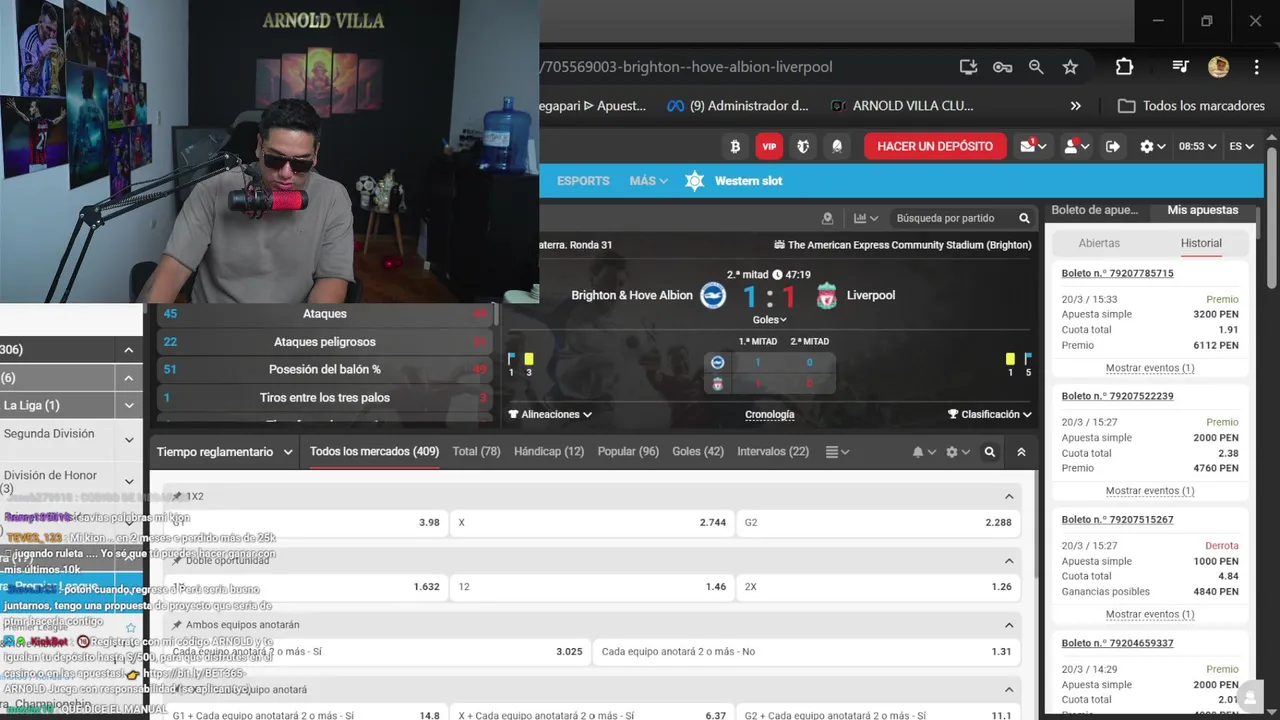This screenshot has height=720, width=1280.
Task: Switch to Intervalos (22) tab
Action: [x=773, y=452]
